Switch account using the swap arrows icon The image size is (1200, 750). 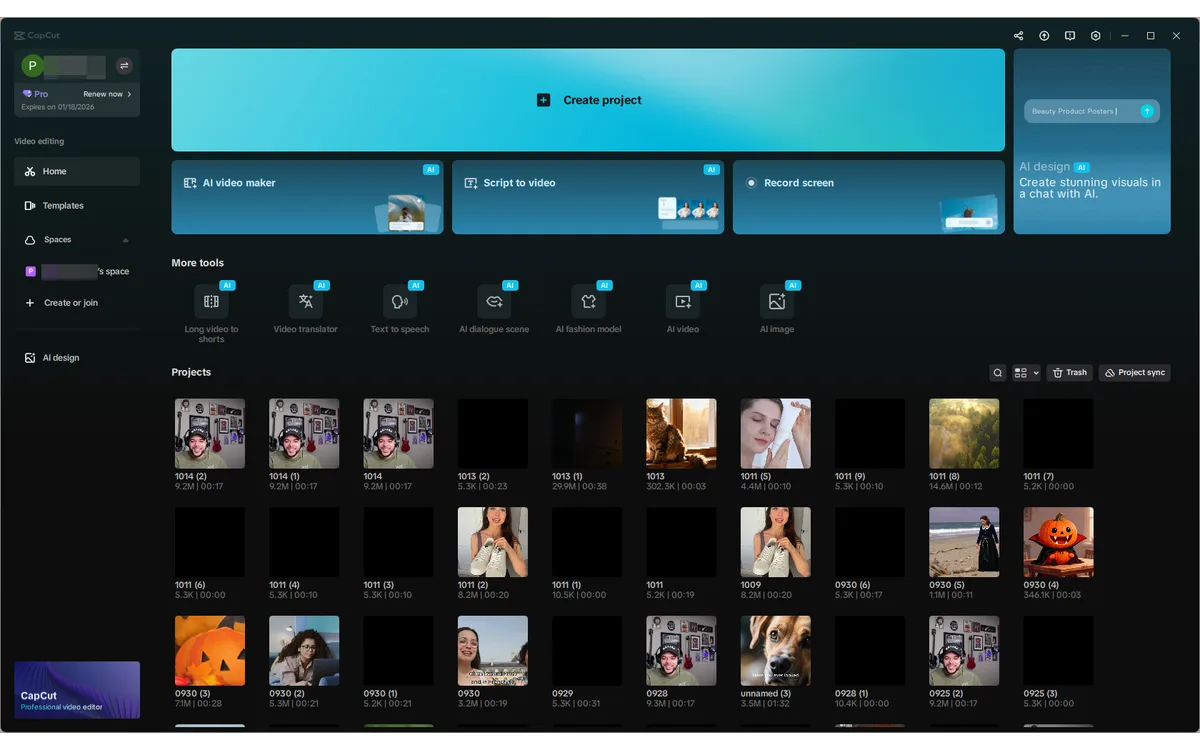point(124,66)
